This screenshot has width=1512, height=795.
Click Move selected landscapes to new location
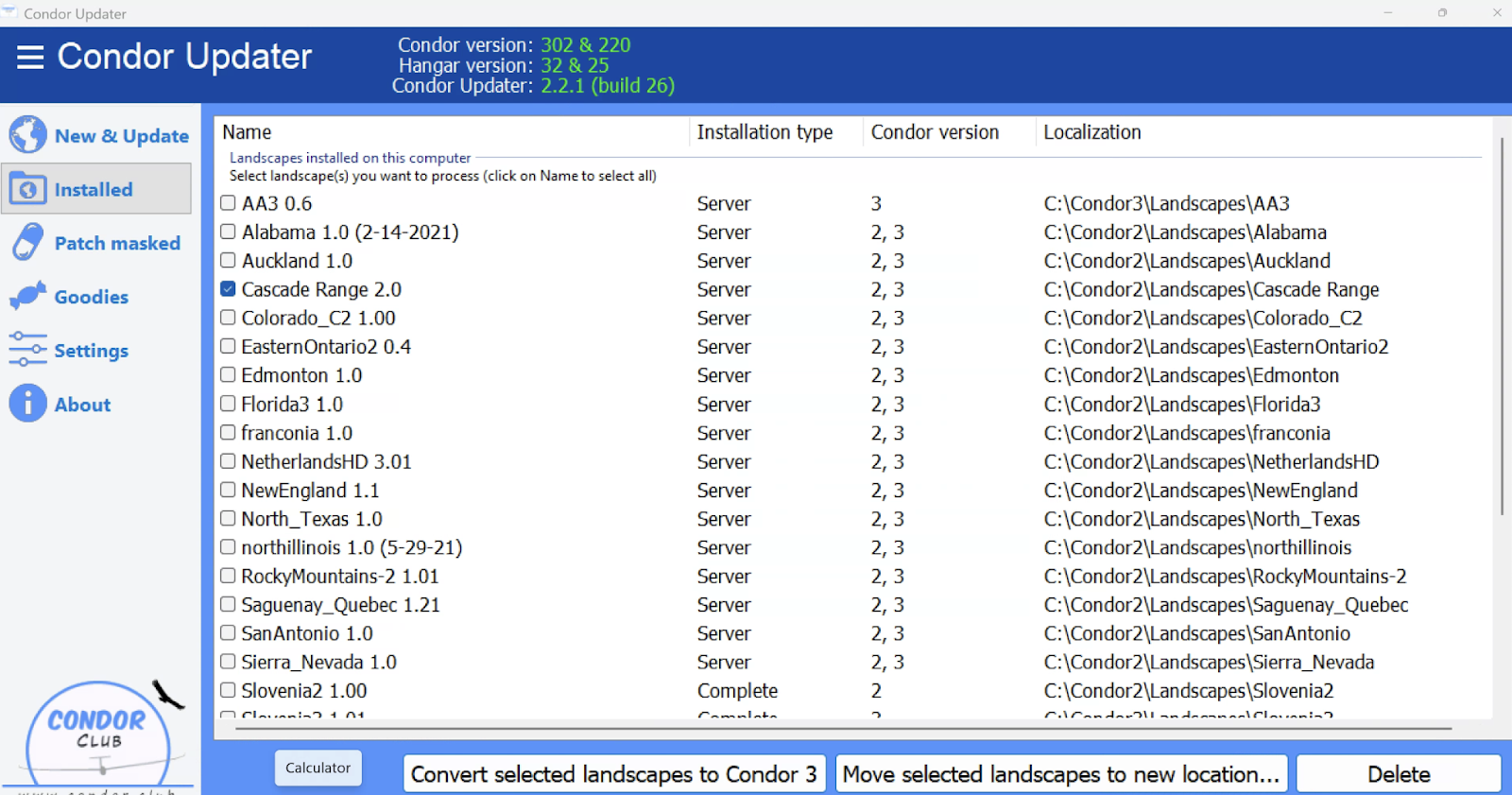tap(1061, 774)
